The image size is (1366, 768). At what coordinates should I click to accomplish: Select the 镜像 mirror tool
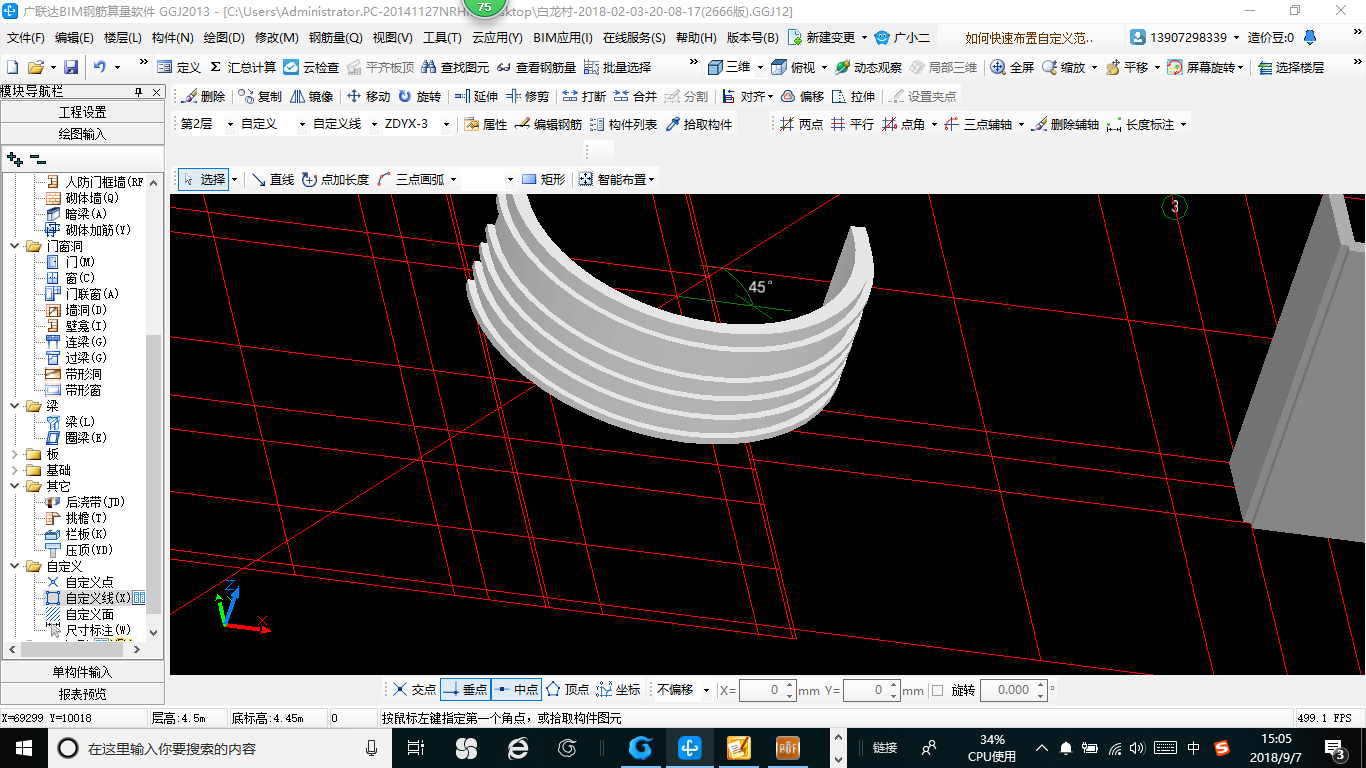click(312, 97)
